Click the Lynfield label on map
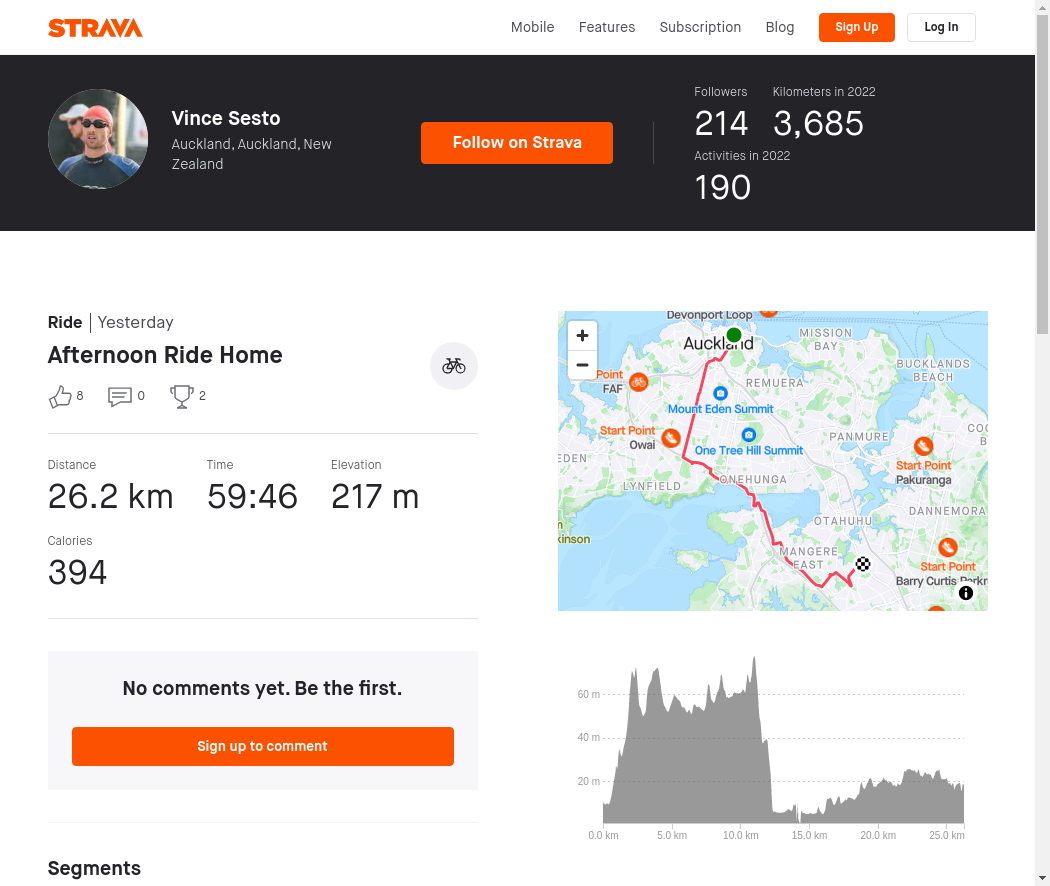Viewport: 1050px width, 886px height. (652, 486)
